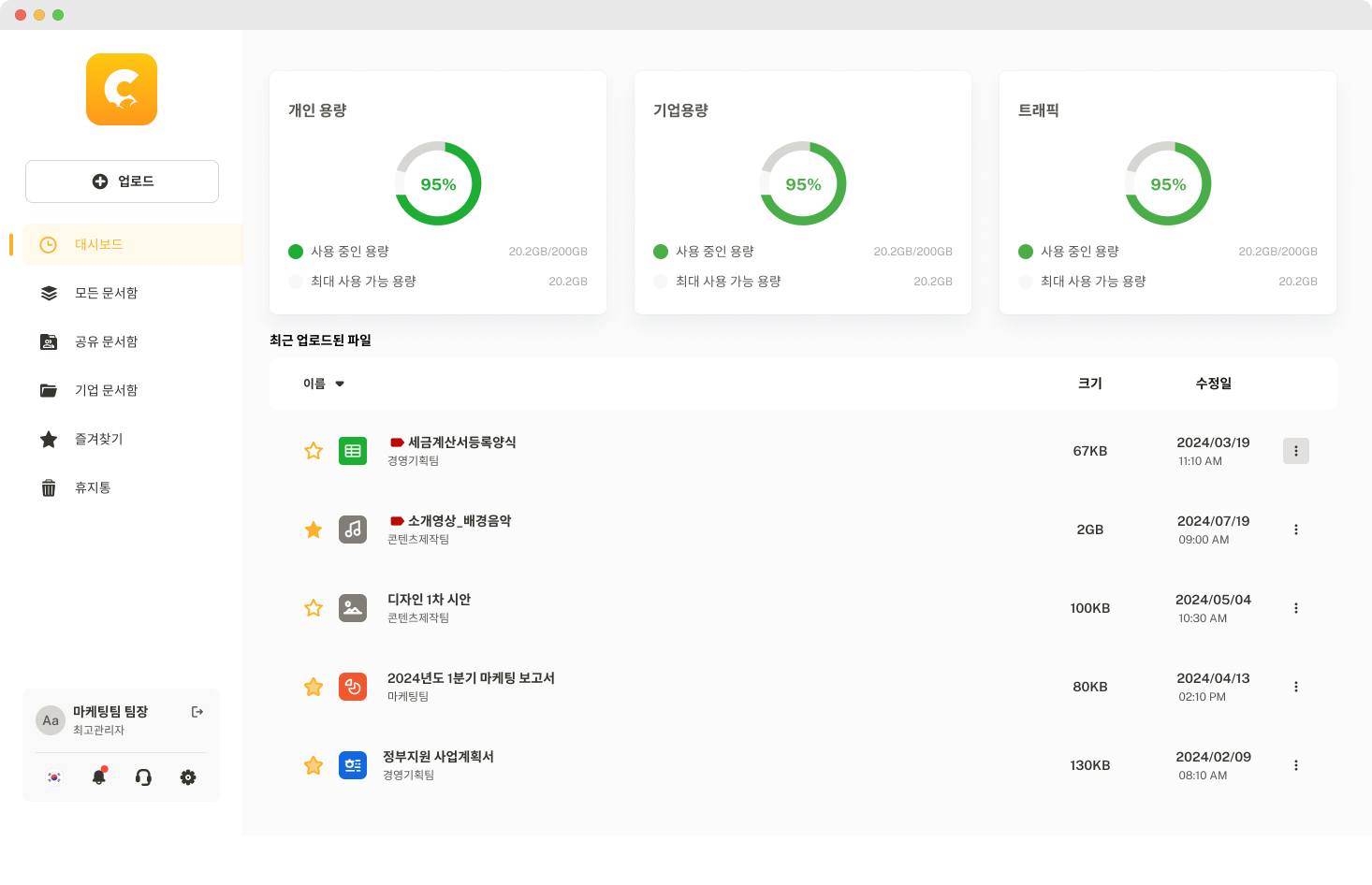Image resolution: width=1372 pixels, height=885 pixels.
Task: Open the 대시보드 menu item
Action: tap(133, 244)
